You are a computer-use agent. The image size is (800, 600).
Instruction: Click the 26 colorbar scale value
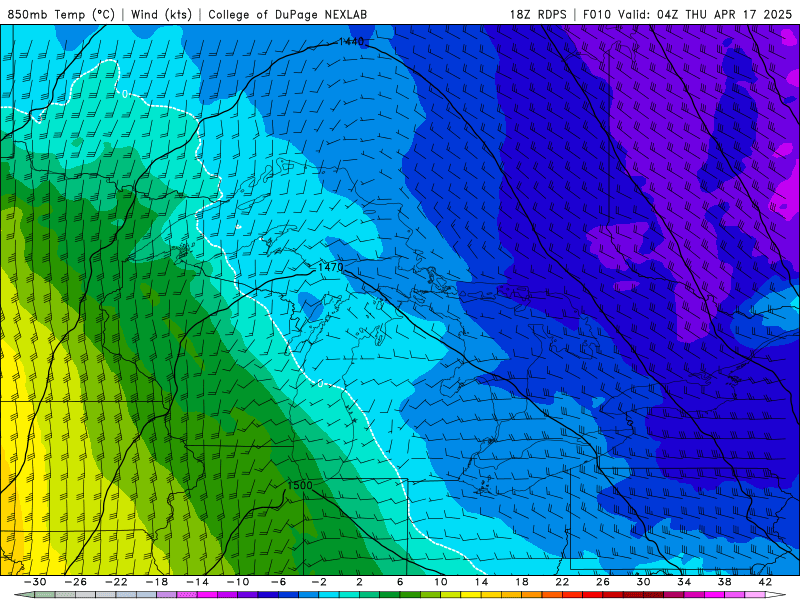point(603,582)
